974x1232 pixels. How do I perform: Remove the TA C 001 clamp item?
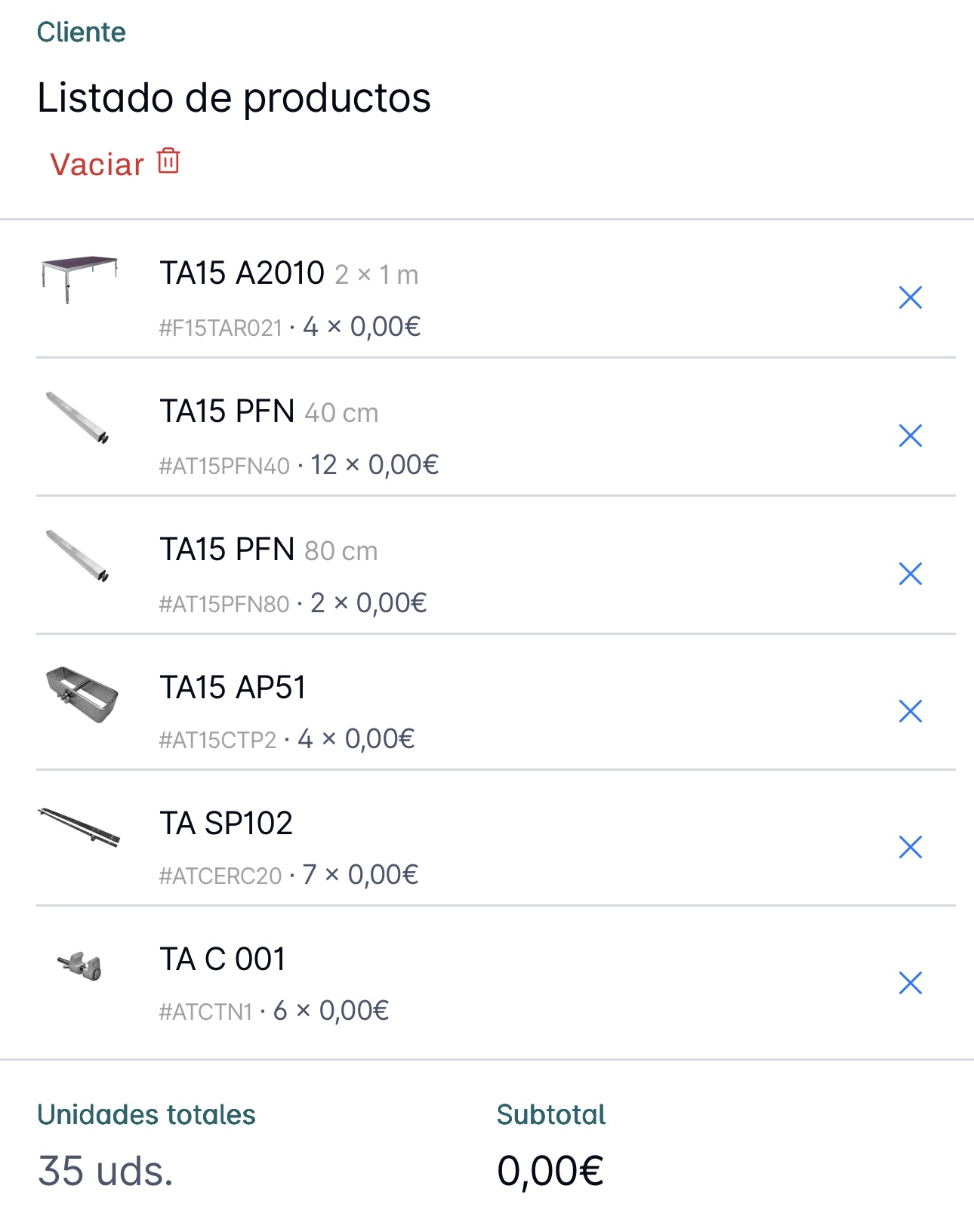click(x=911, y=983)
